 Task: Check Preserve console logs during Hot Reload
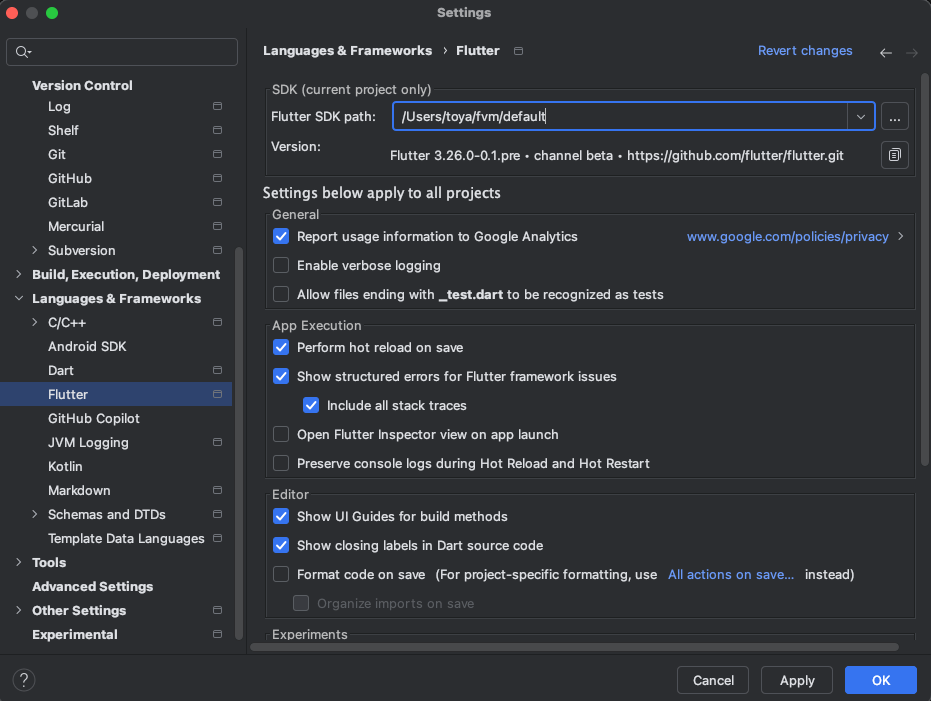coord(281,464)
